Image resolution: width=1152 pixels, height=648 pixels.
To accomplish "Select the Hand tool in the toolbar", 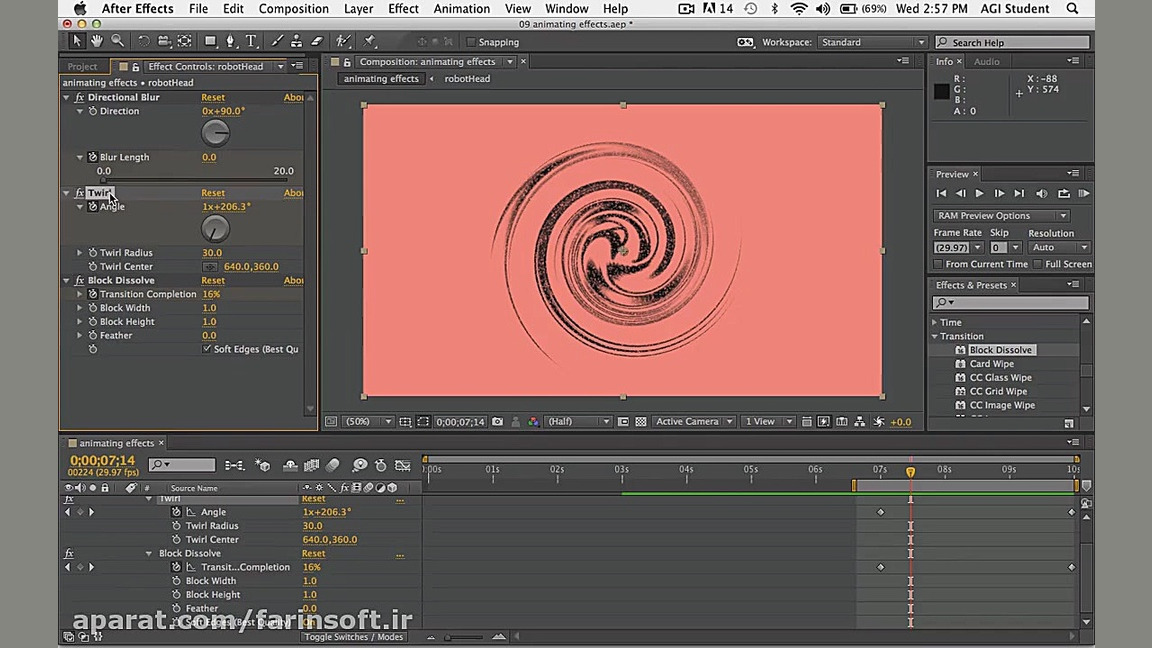I will tap(97, 41).
